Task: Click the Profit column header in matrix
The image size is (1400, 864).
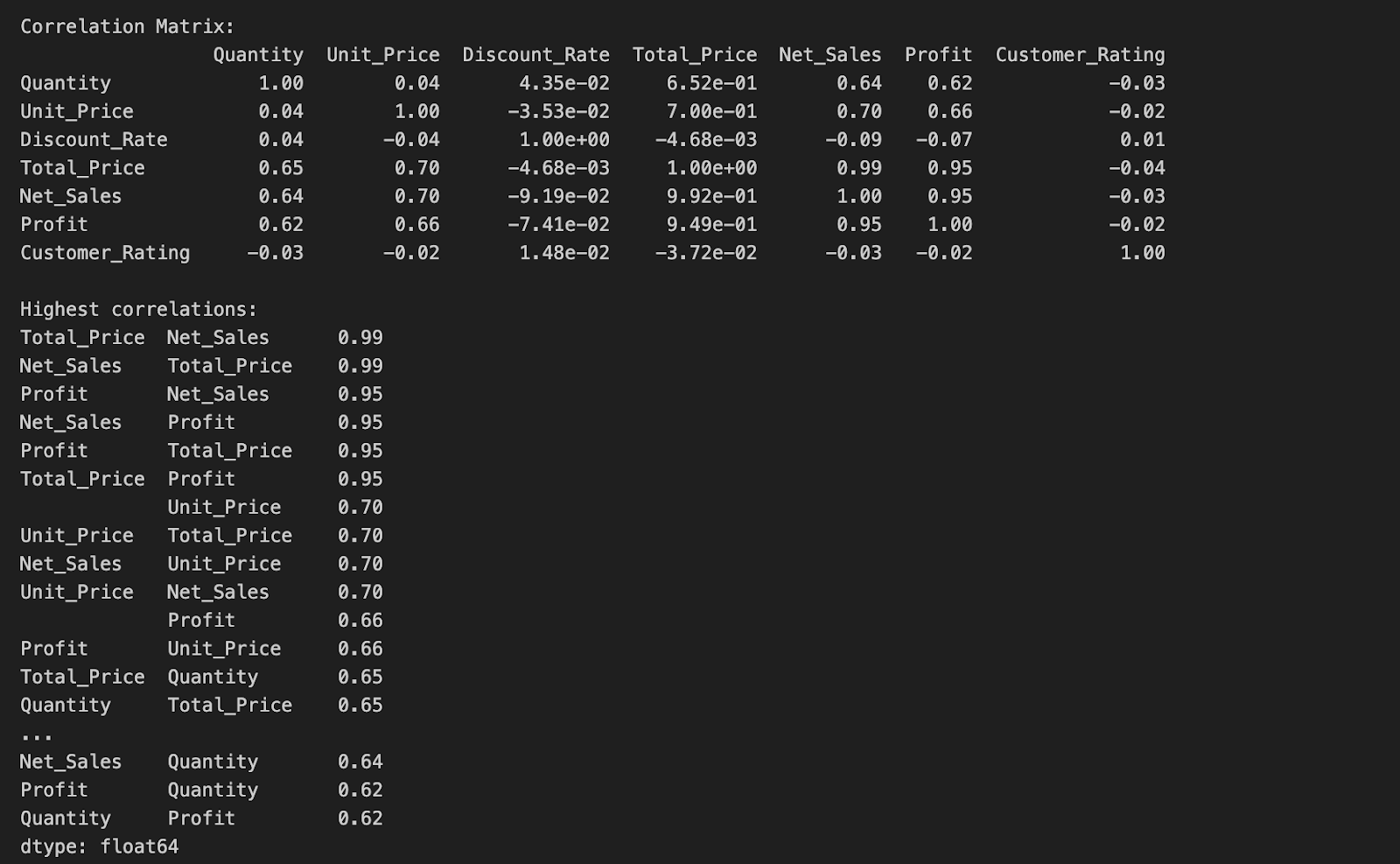Action: tap(938, 55)
